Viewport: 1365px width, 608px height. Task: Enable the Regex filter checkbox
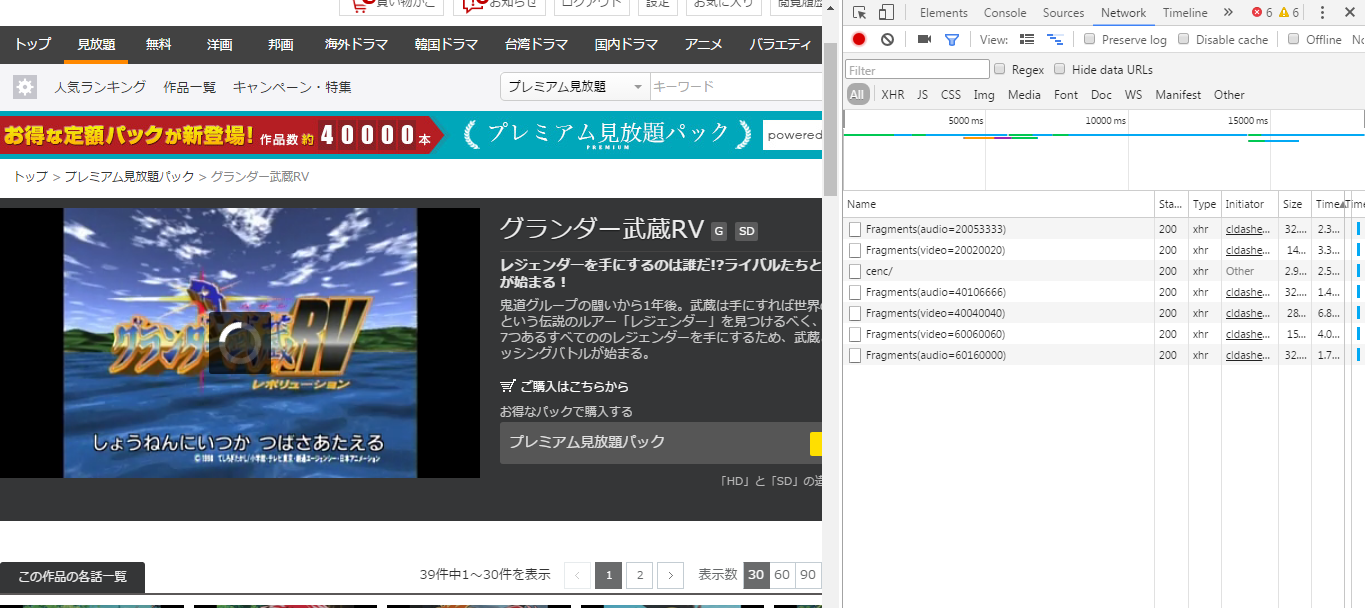point(1000,69)
